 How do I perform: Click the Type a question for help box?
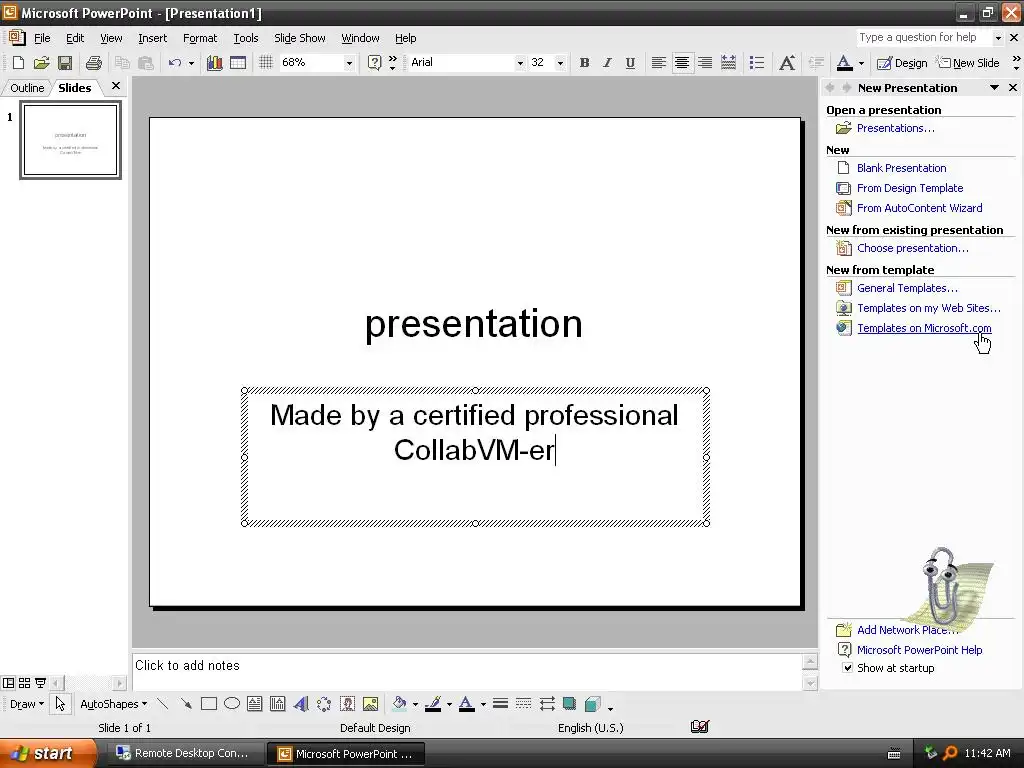pos(923,38)
